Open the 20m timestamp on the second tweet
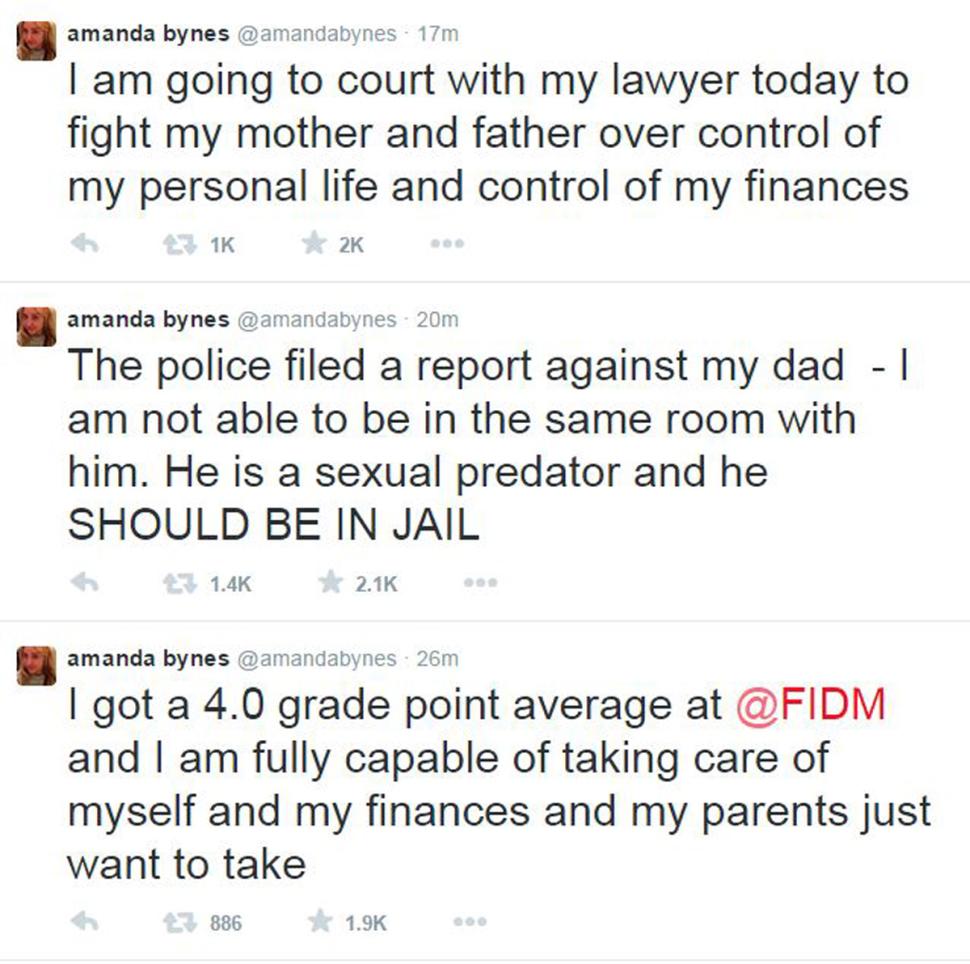Screen dimensions: 970x964 [441, 321]
